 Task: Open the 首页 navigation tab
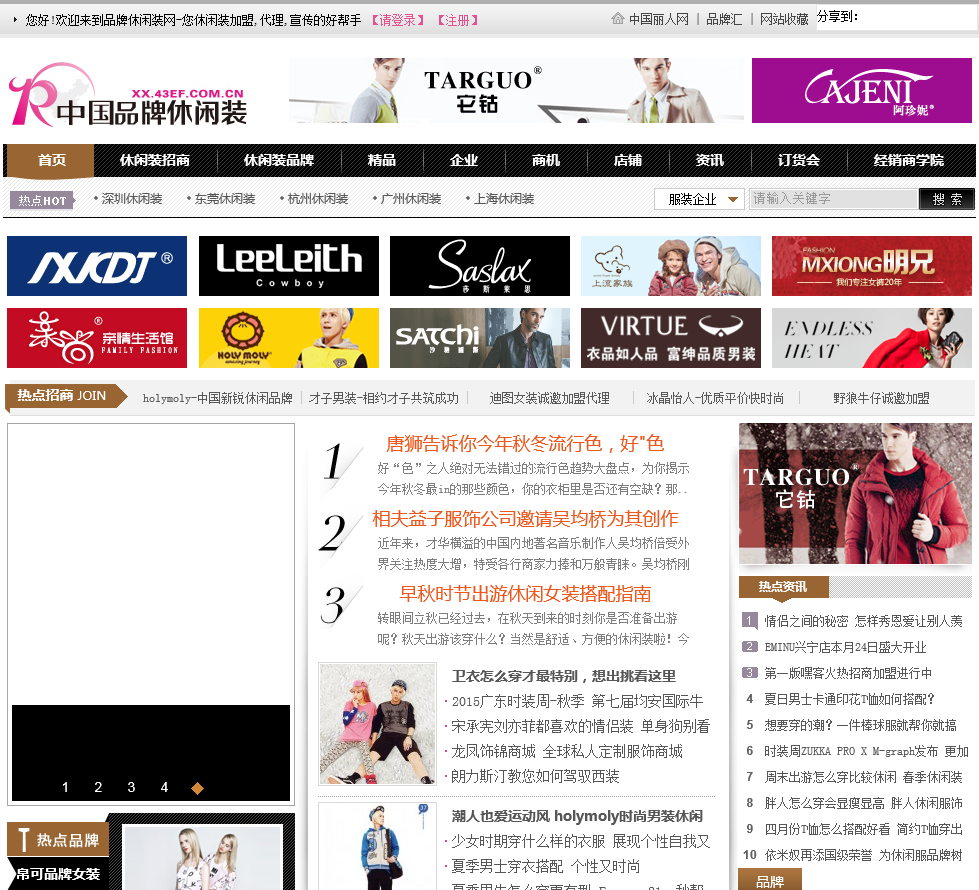pyautogui.click(x=51, y=160)
